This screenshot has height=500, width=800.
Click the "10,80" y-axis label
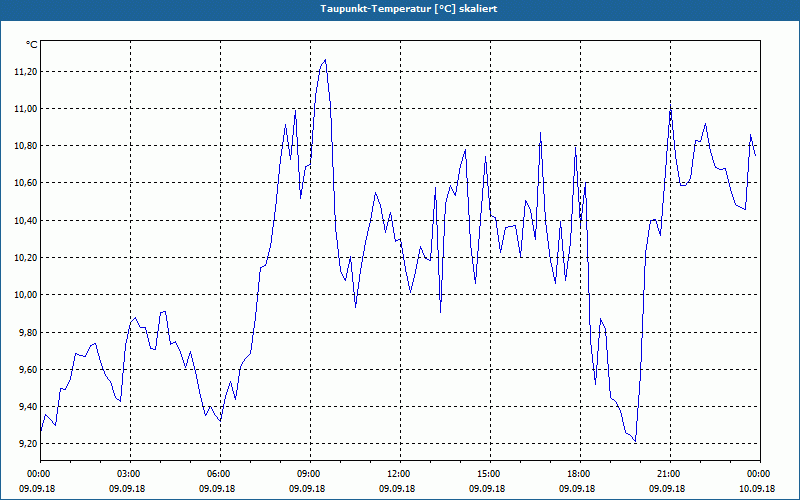[26, 146]
